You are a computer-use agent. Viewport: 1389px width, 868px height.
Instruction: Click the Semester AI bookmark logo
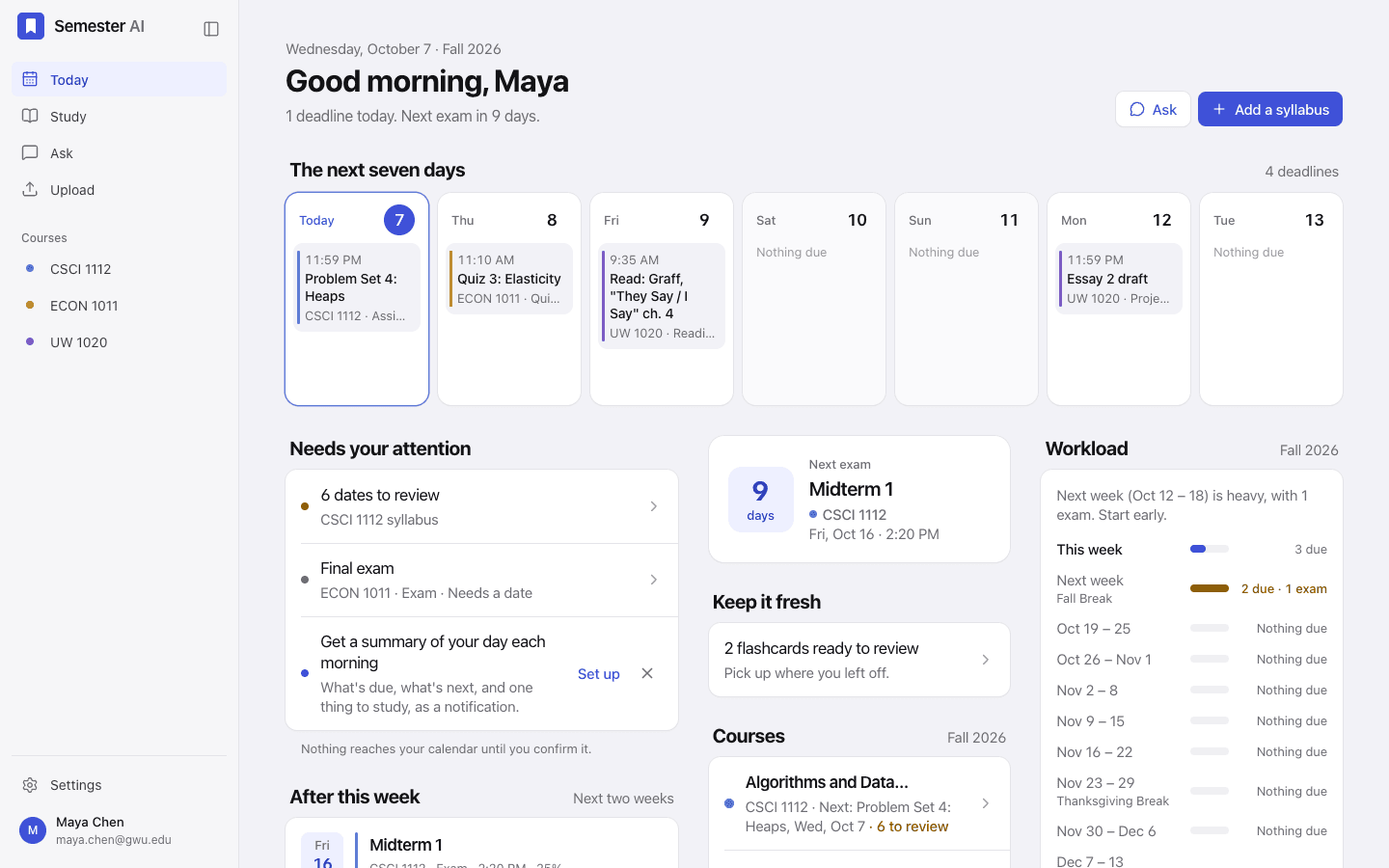[31, 26]
